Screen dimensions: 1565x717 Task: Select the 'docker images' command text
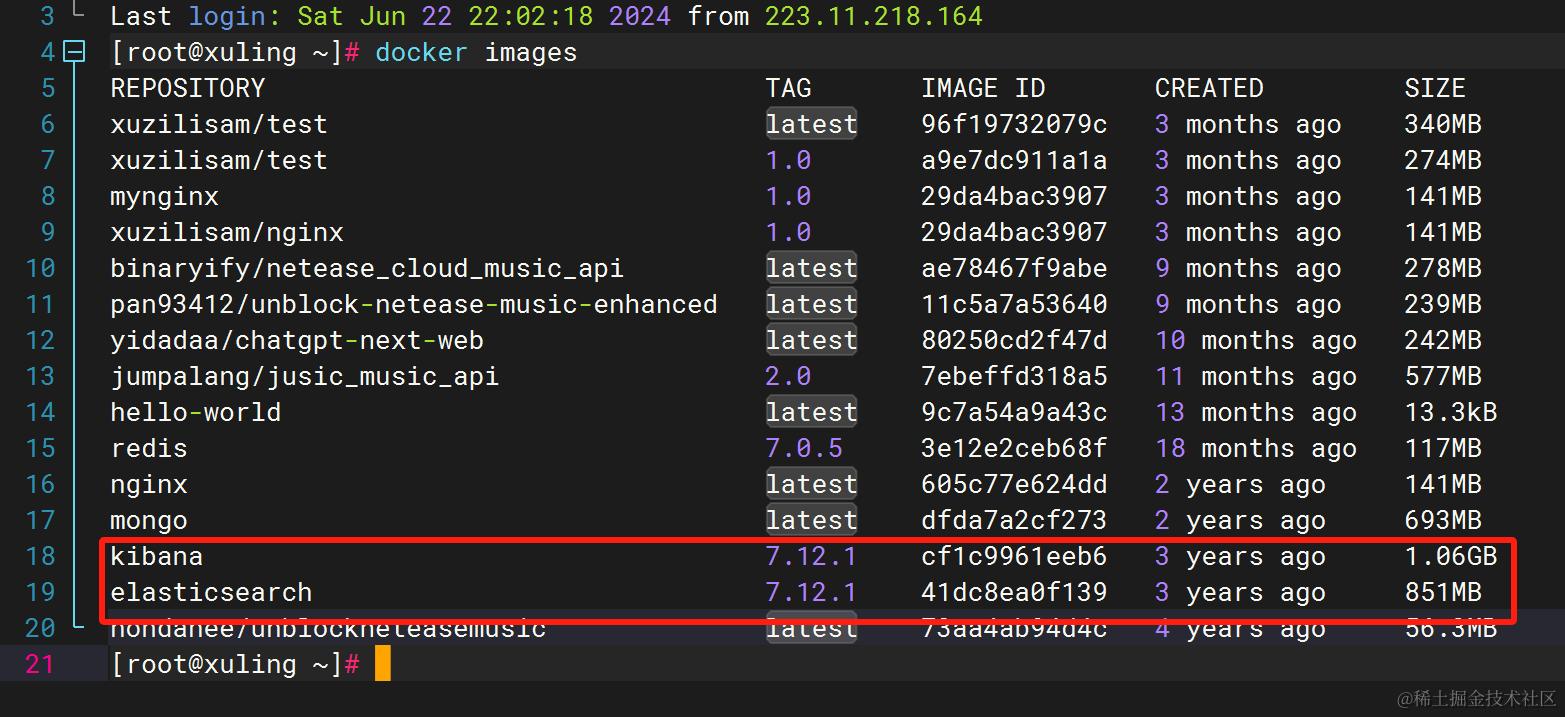pos(476,52)
